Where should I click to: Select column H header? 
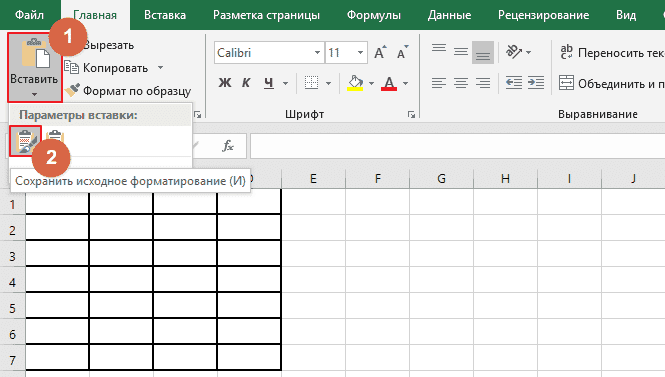[506, 179]
